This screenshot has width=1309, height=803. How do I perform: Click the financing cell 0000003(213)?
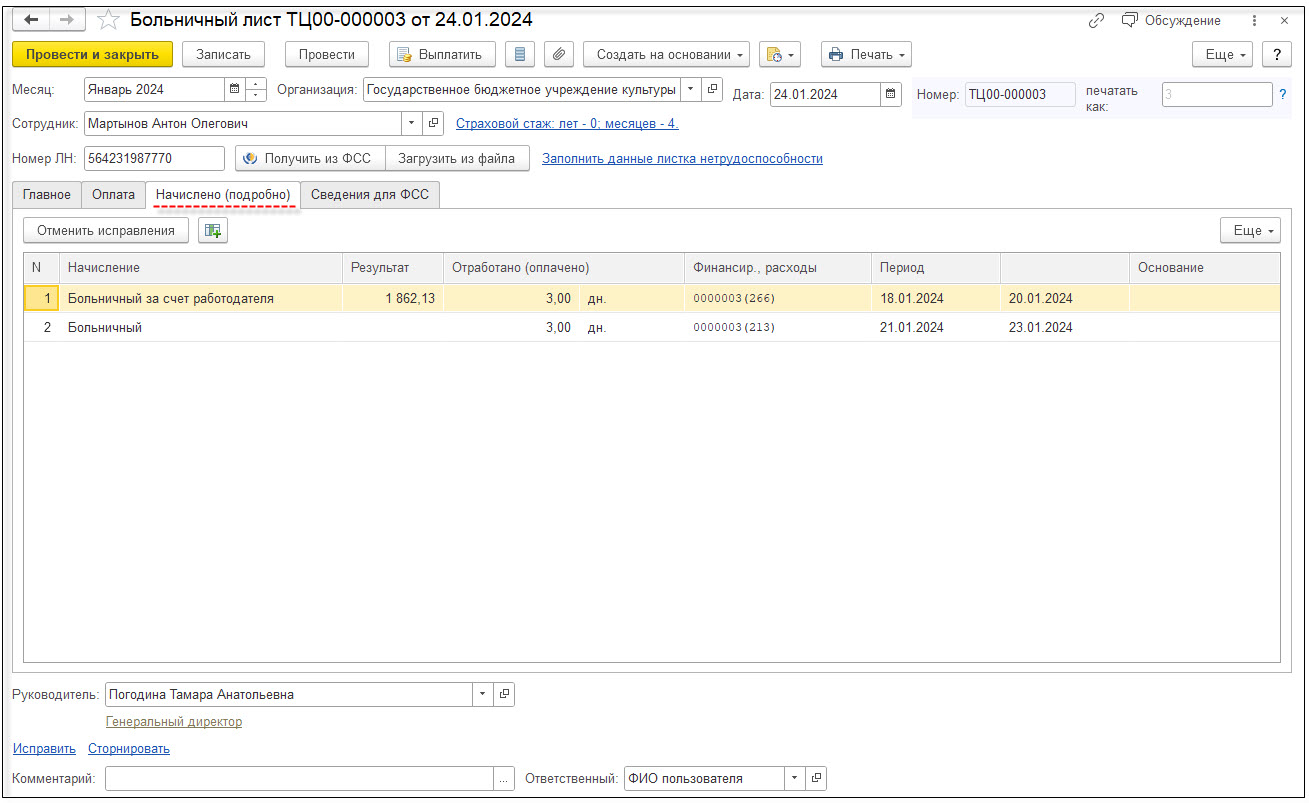pyautogui.click(x=778, y=327)
